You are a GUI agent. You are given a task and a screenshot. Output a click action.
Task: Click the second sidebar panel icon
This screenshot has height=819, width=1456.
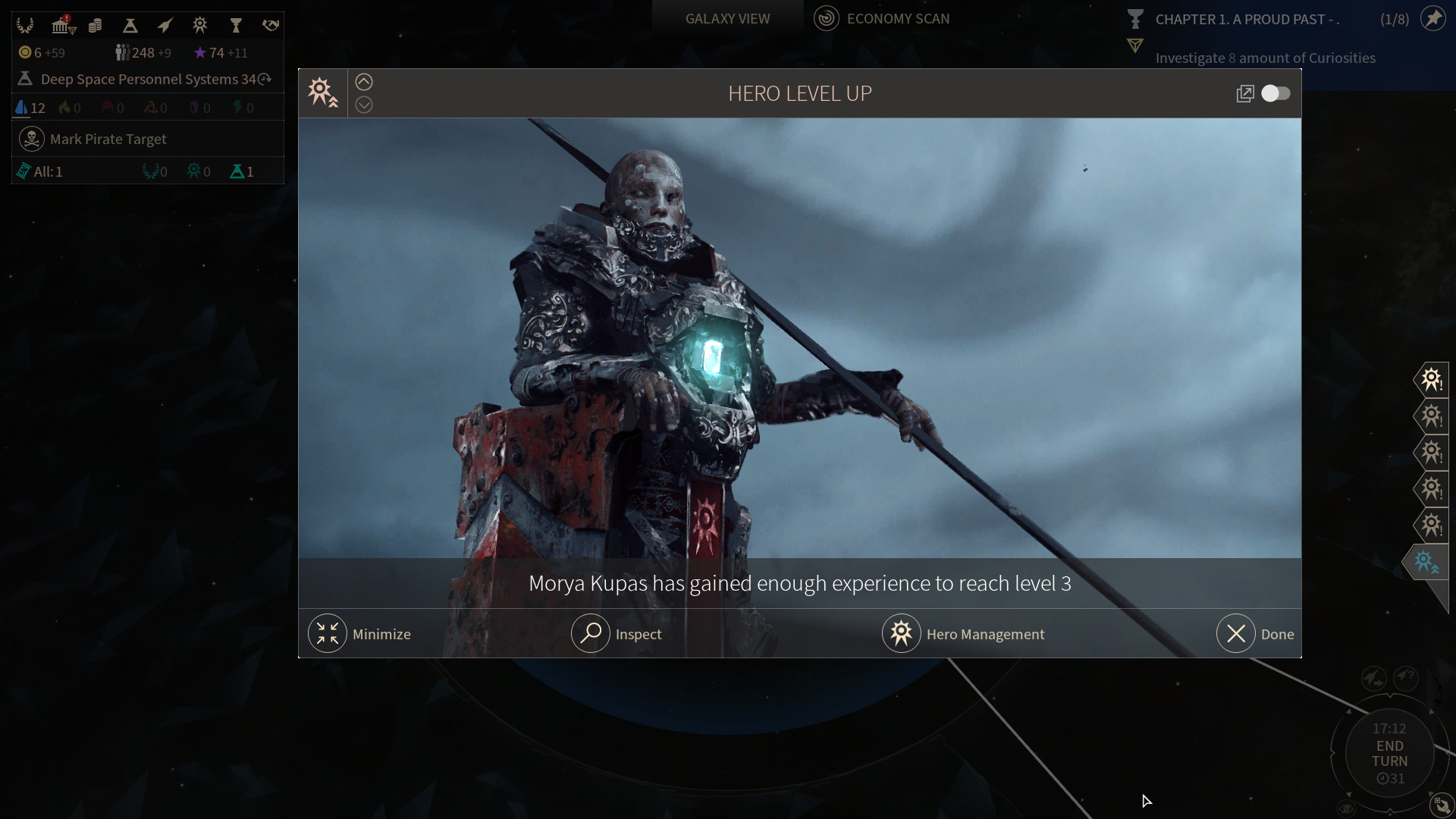click(1432, 416)
